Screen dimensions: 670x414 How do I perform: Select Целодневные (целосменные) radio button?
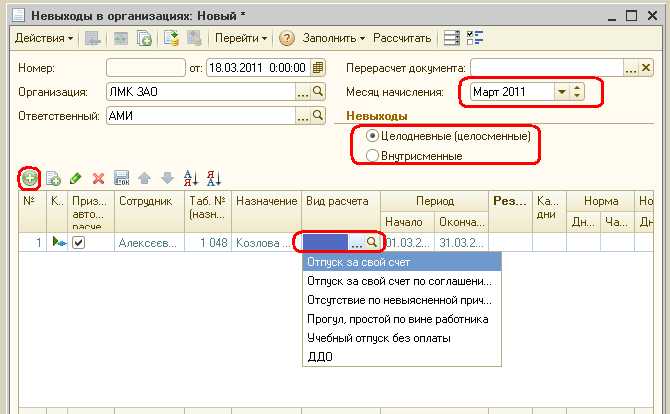click(372, 136)
